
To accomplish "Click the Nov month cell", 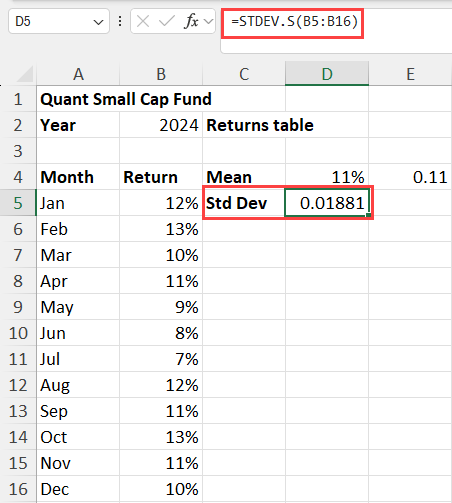I will pos(78,463).
